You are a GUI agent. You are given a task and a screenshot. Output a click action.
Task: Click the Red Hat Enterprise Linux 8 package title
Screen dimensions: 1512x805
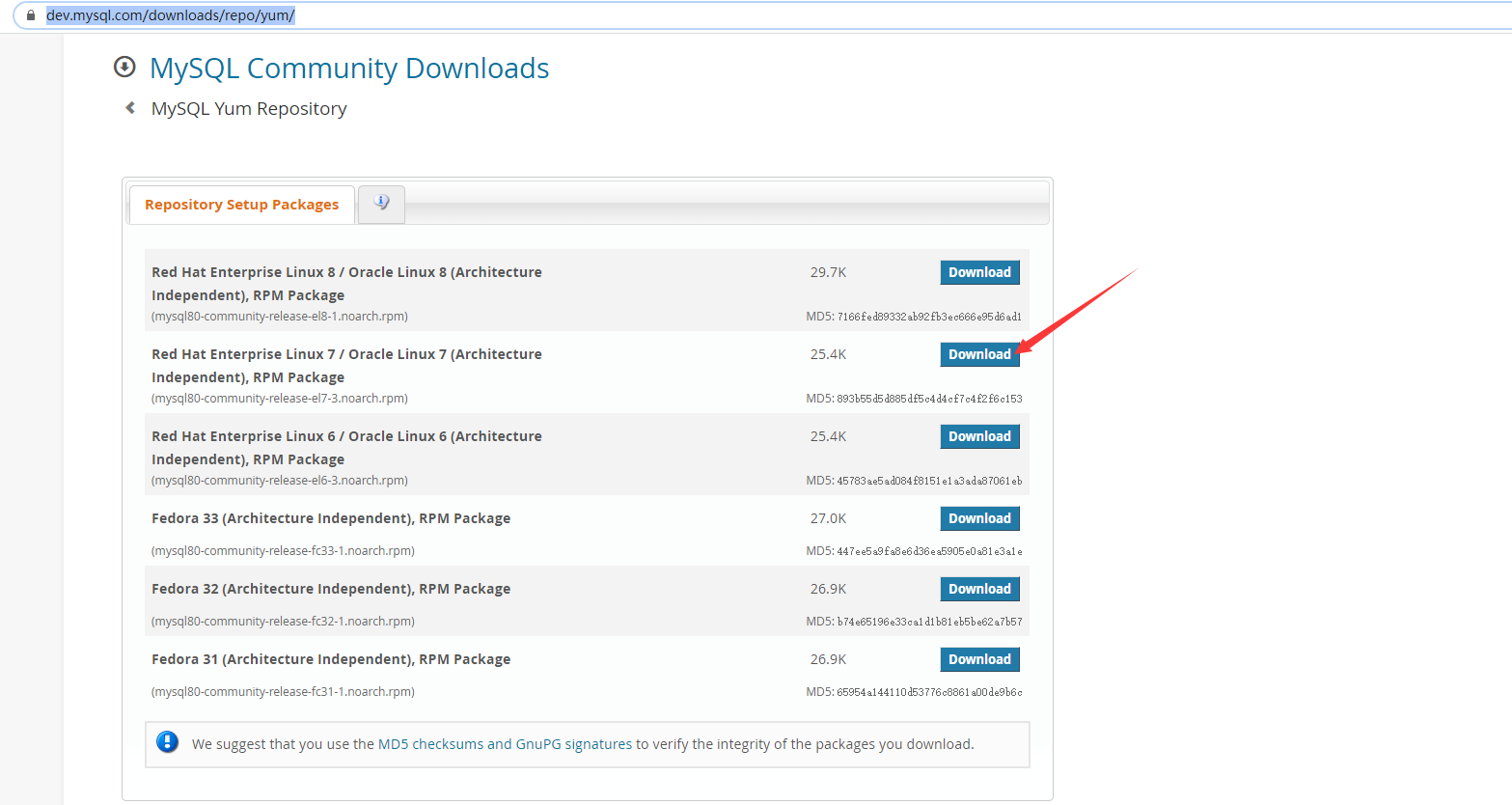point(346,284)
